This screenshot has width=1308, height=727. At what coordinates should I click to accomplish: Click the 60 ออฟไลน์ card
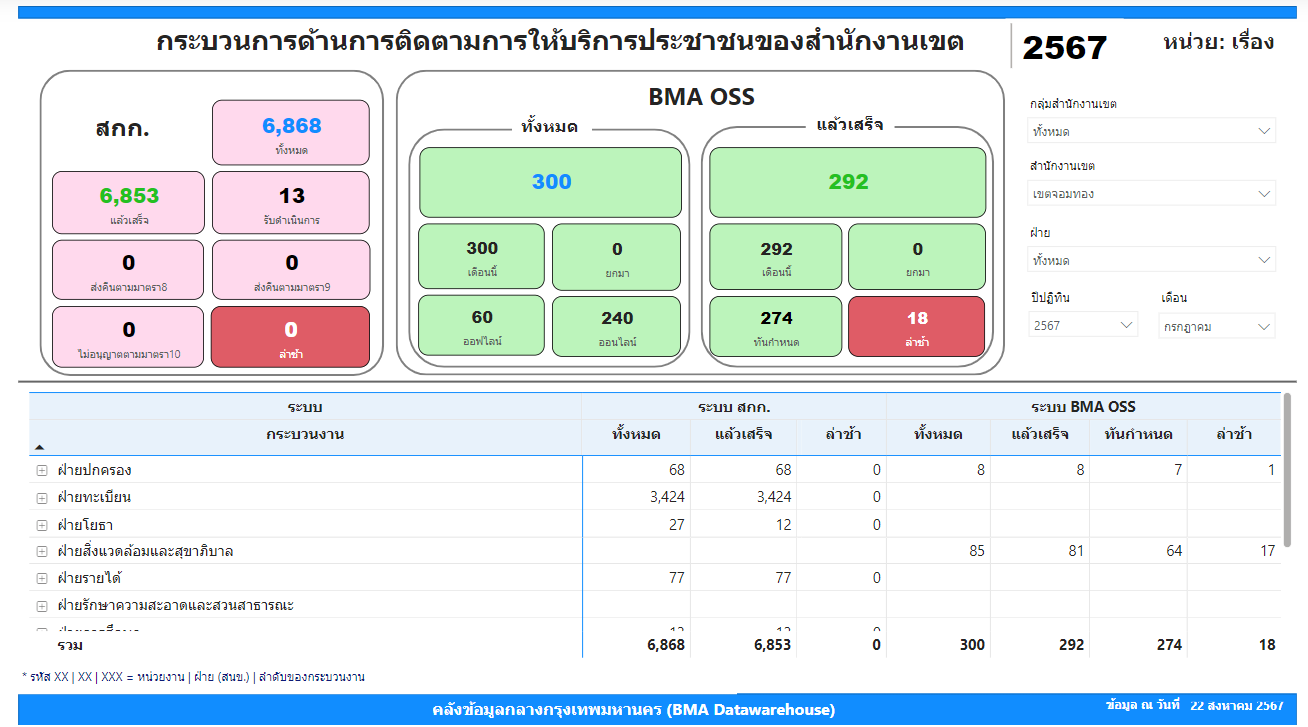(481, 325)
